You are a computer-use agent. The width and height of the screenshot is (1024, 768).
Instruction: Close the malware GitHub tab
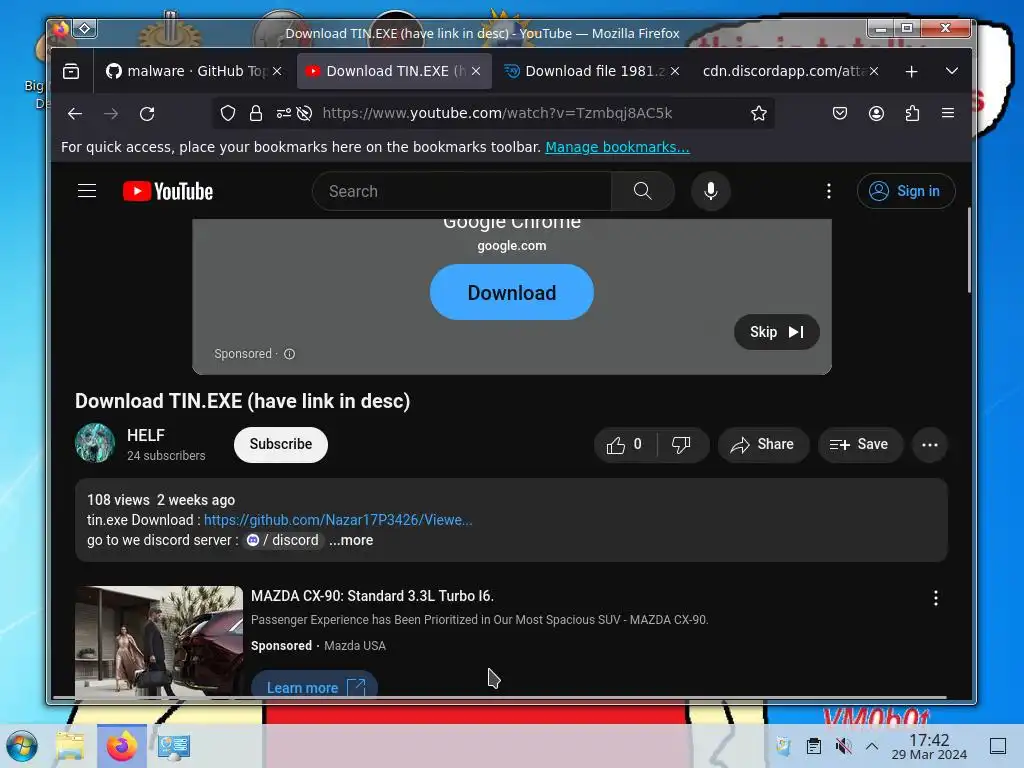277,71
